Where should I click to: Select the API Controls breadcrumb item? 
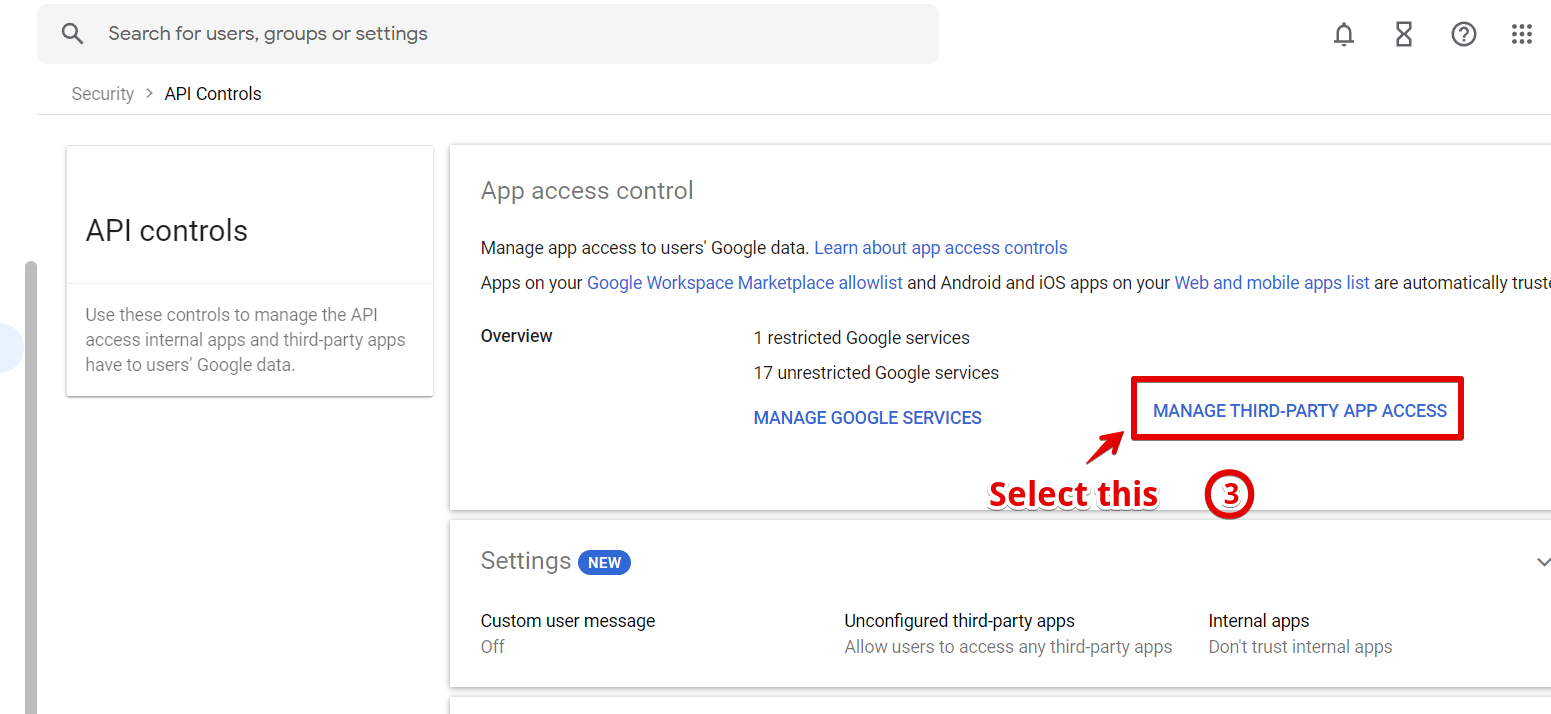tap(213, 94)
